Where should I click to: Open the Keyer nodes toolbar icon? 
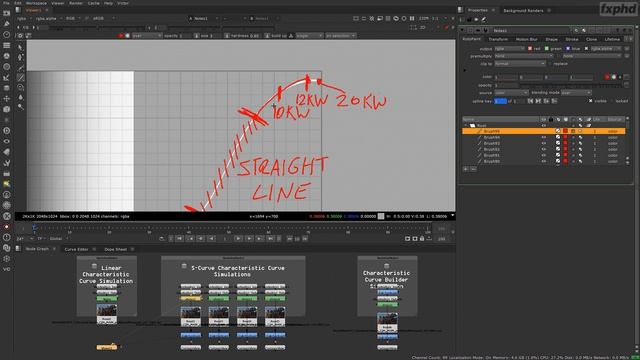[x=7, y=77]
